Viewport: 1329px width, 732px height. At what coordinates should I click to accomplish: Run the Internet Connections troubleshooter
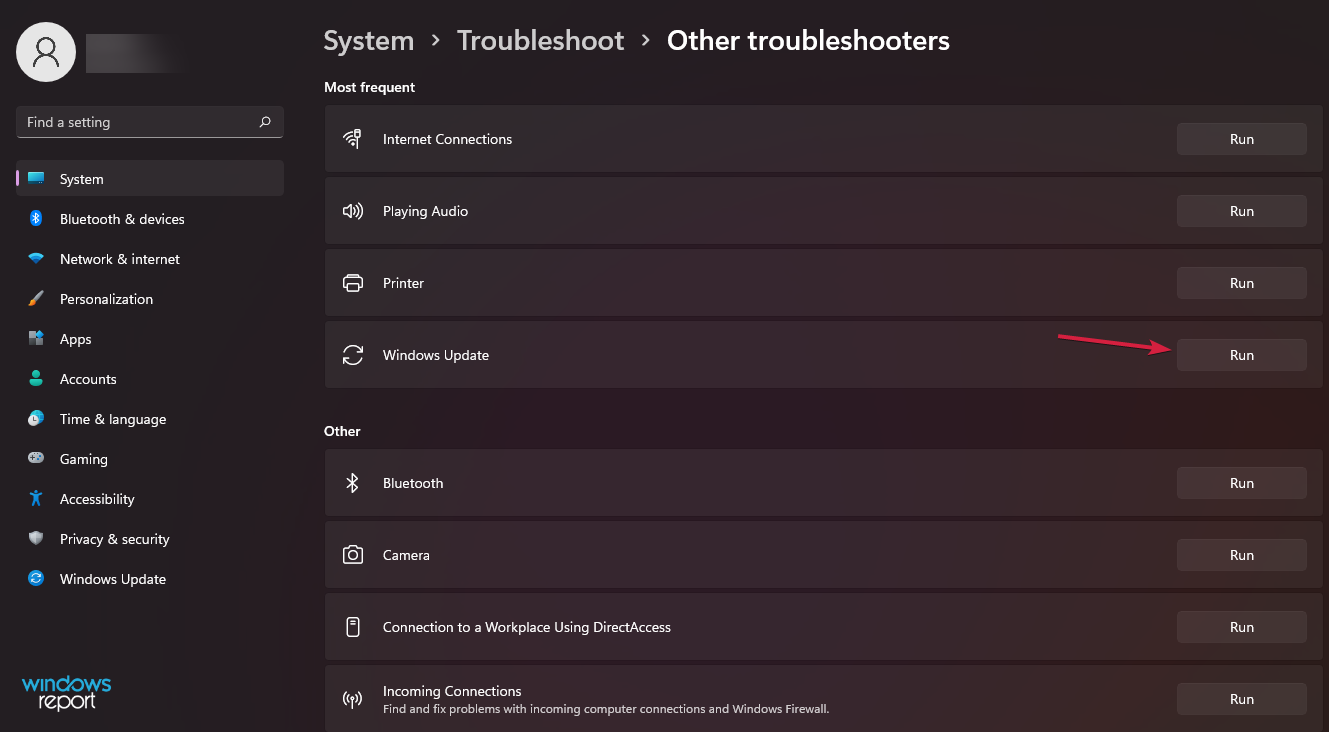pyautogui.click(x=1241, y=139)
